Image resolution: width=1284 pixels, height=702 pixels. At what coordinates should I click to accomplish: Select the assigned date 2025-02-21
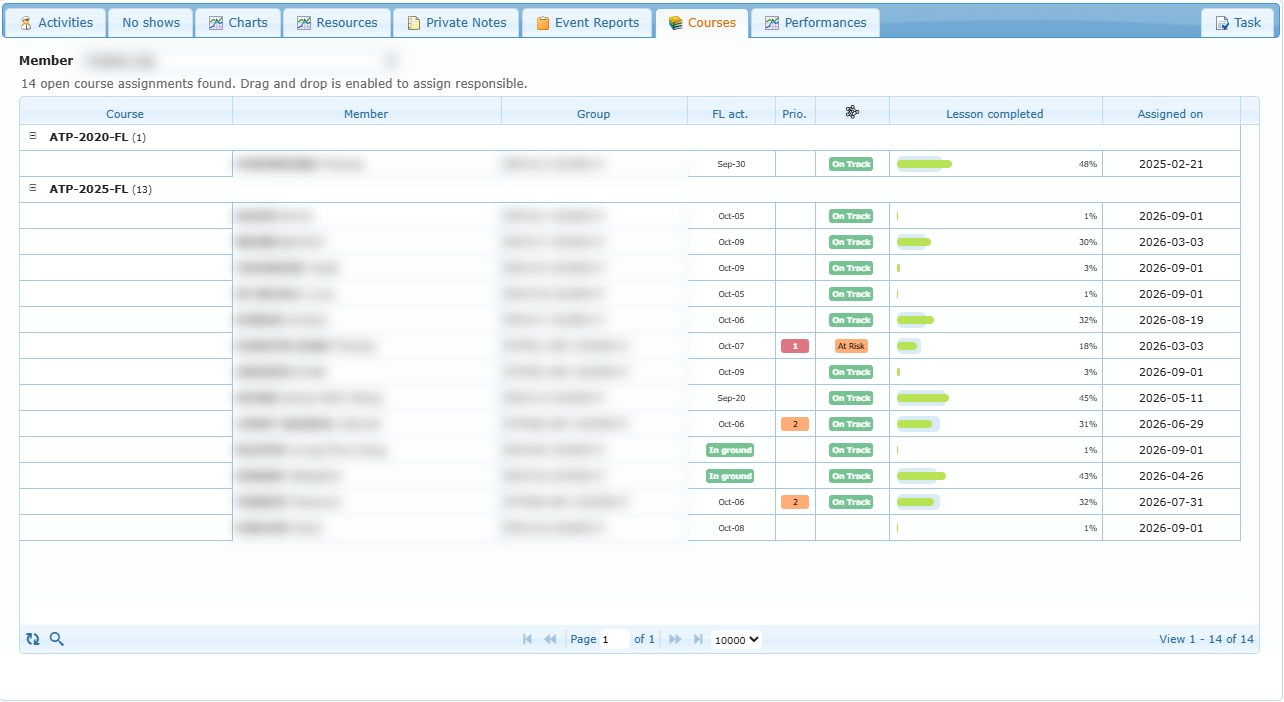click(1171, 164)
